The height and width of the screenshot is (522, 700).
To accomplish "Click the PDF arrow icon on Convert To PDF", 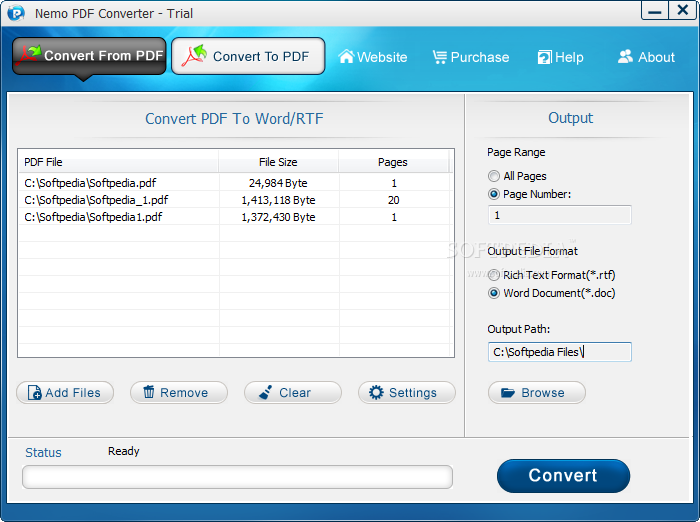I will point(194,55).
